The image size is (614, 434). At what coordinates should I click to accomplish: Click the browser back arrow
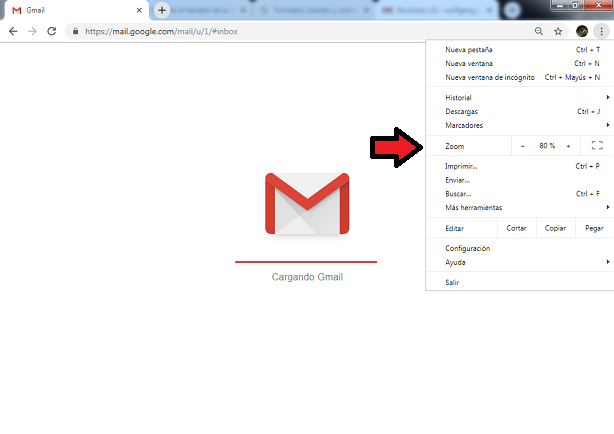click(x=13, y=31)
